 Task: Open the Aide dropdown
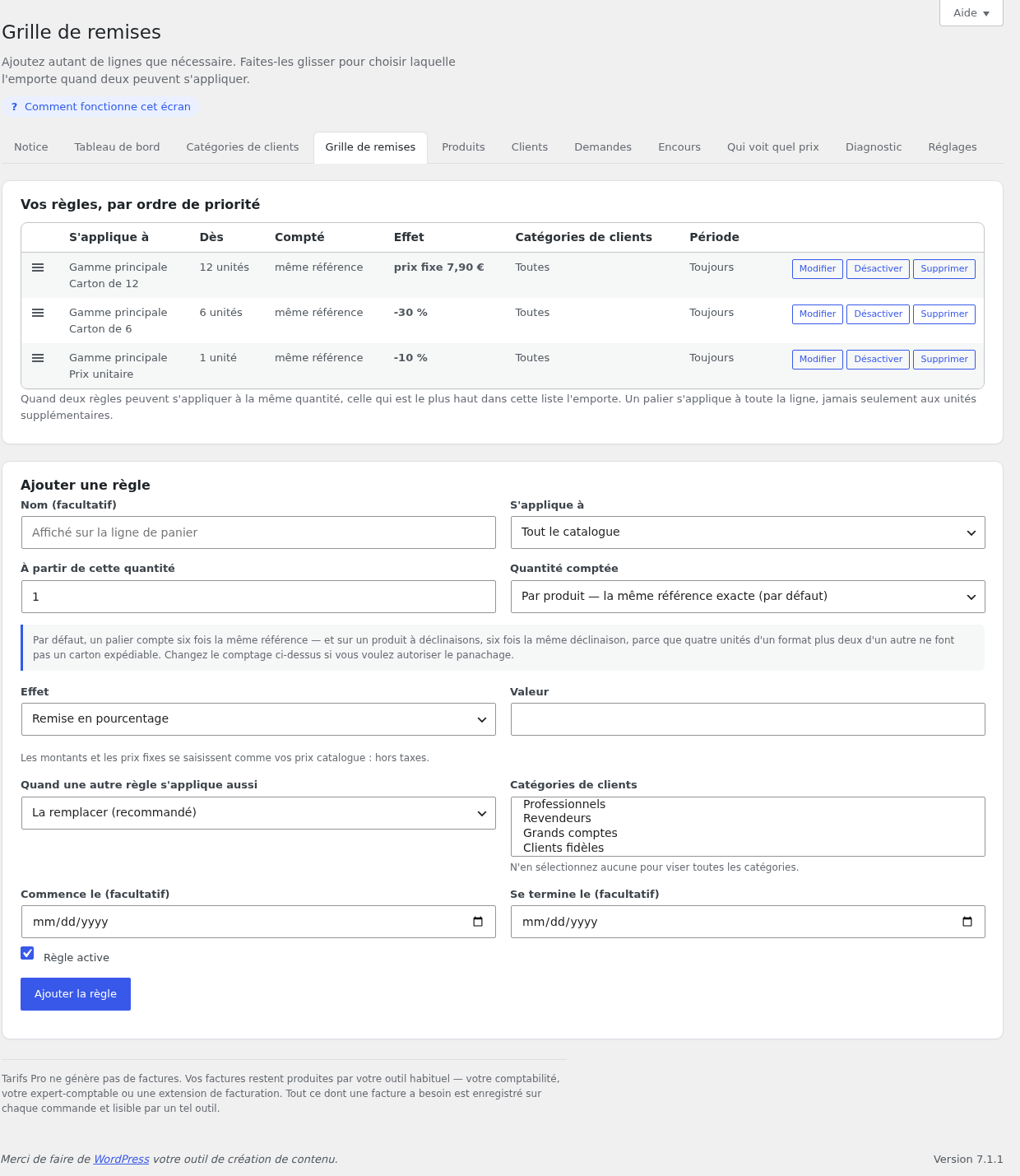click(971, 12)
